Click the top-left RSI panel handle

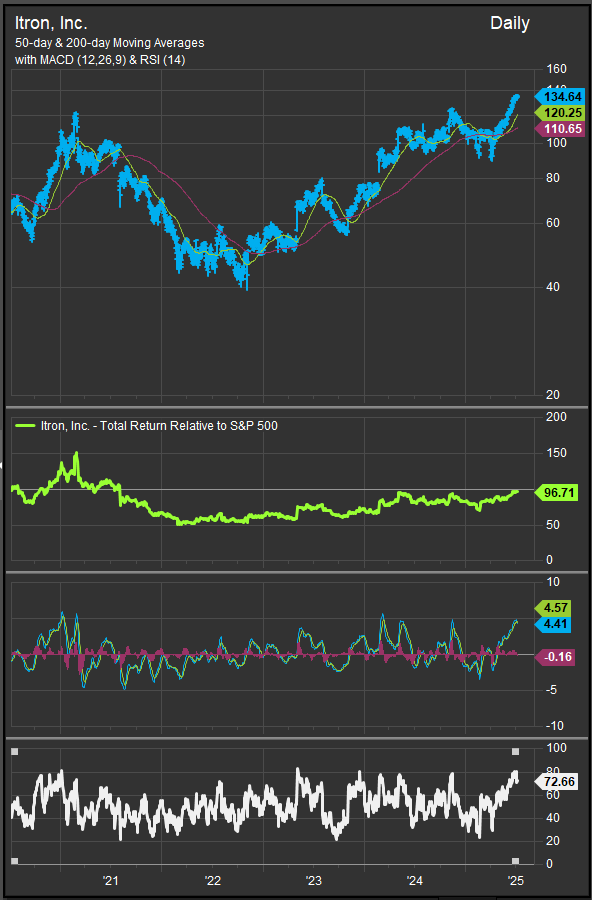click(14, 751)
